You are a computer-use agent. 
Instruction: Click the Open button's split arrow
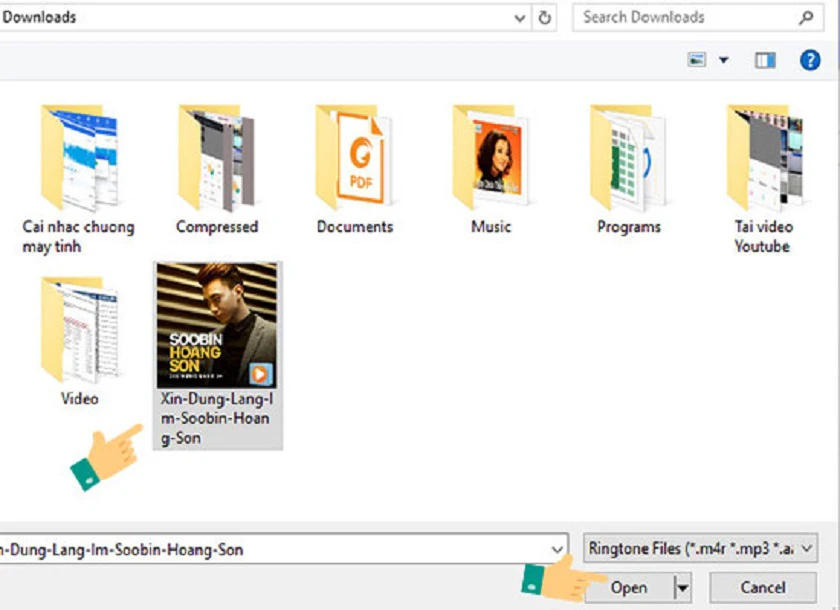(682, 588)
